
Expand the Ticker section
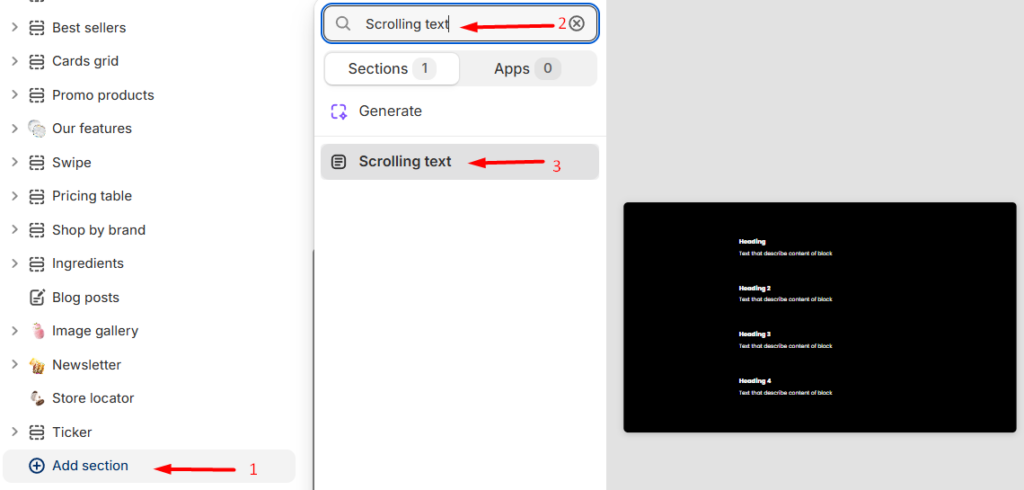coord(14,432)
